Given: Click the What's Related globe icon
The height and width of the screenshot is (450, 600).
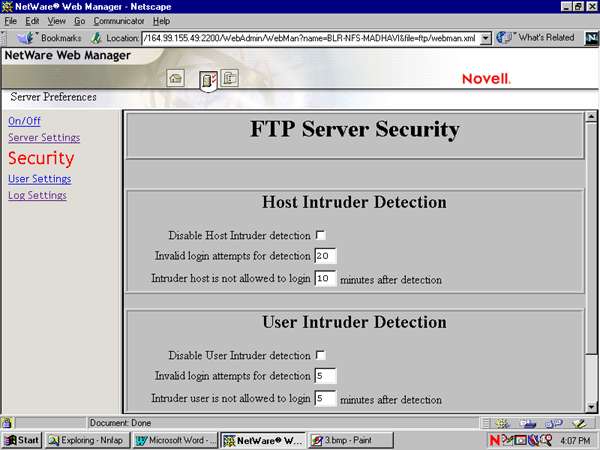Looking at the screenshot, I should click(504, 38).
